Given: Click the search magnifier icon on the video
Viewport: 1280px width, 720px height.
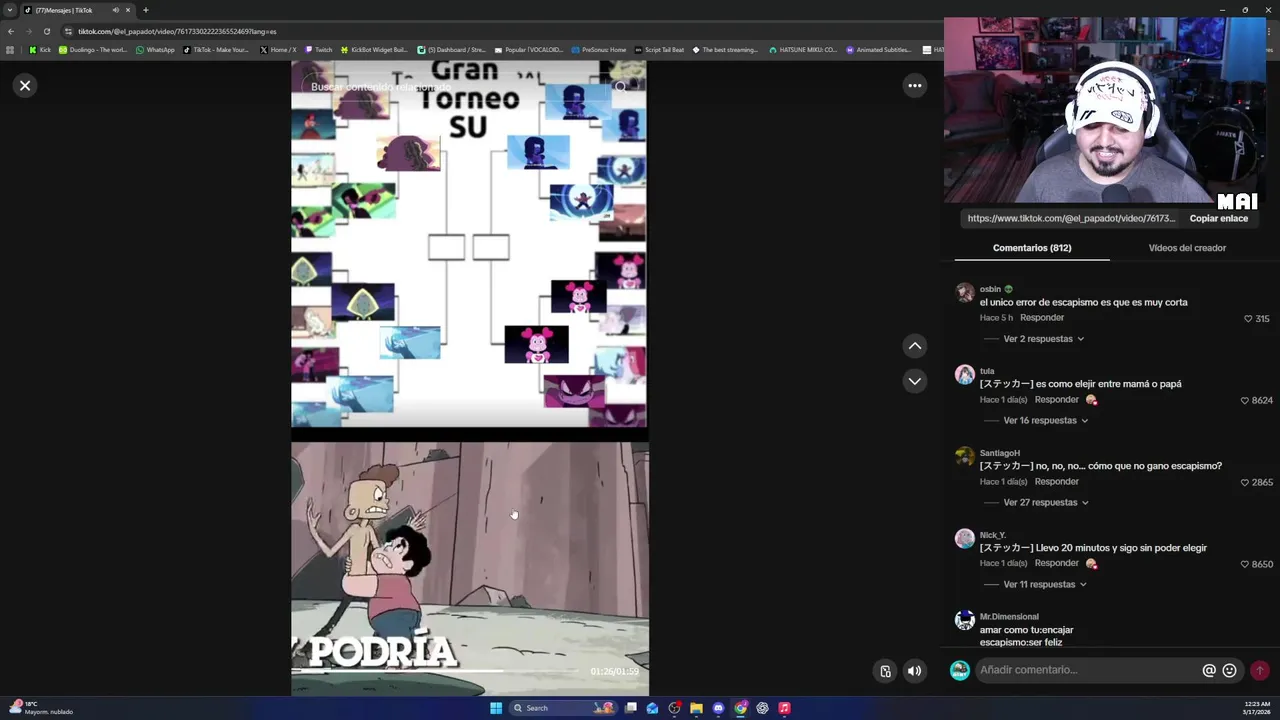Looking at the screenshot, I should coord(621,87).
